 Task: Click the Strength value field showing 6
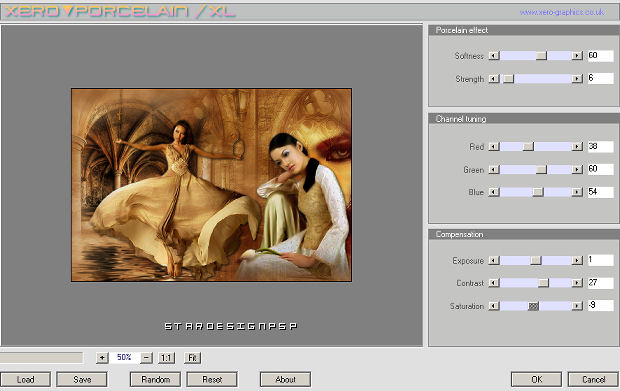pos(600,78)
